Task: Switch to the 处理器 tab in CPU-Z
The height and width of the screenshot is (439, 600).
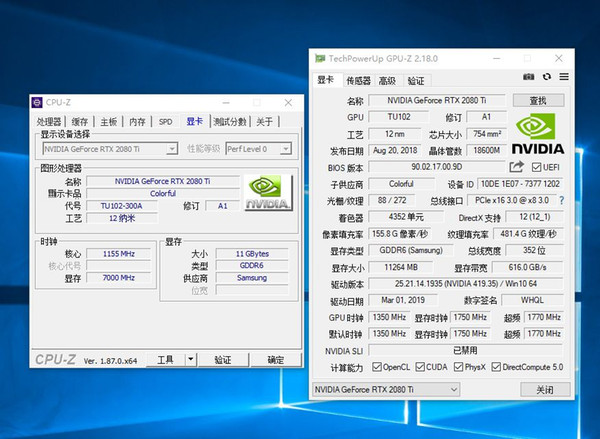Action: click(x=49, y=122)
